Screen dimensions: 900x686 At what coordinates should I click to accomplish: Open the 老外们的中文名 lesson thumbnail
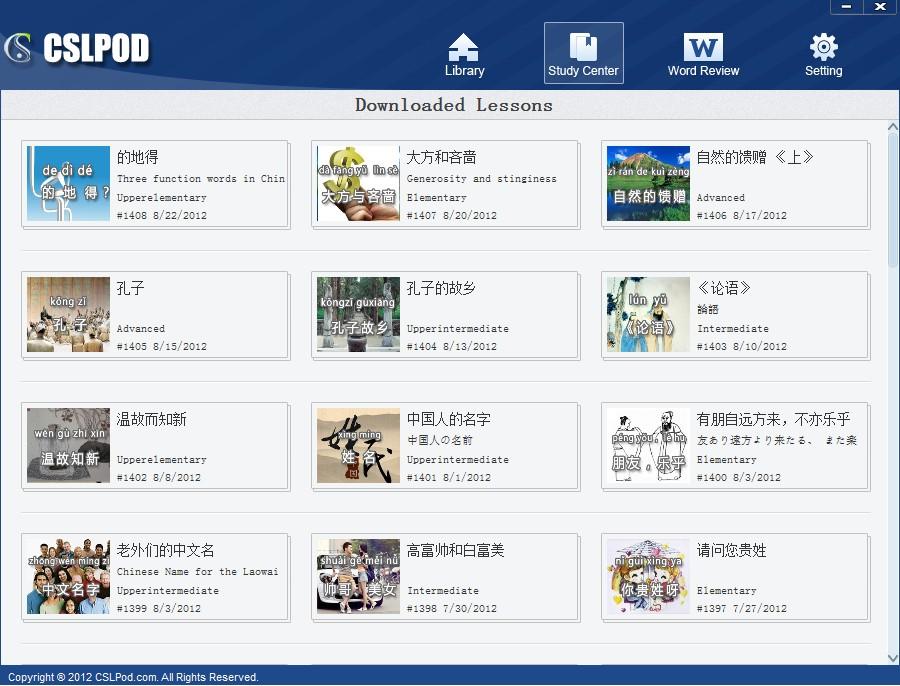68,577
